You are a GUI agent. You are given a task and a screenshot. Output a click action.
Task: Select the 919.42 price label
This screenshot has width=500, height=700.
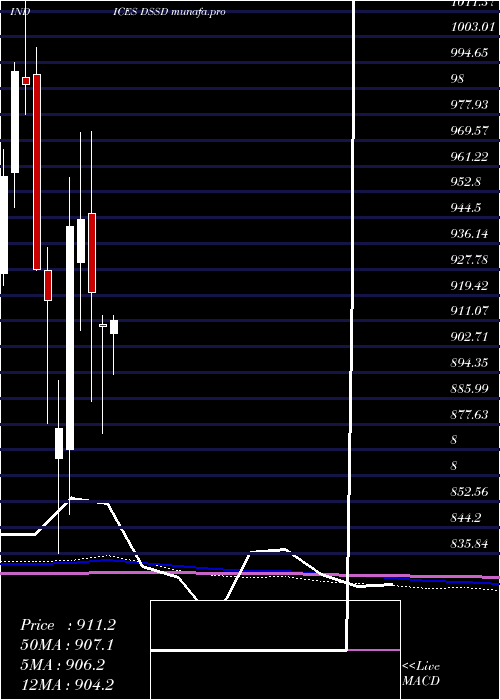(x=469, y=286)
